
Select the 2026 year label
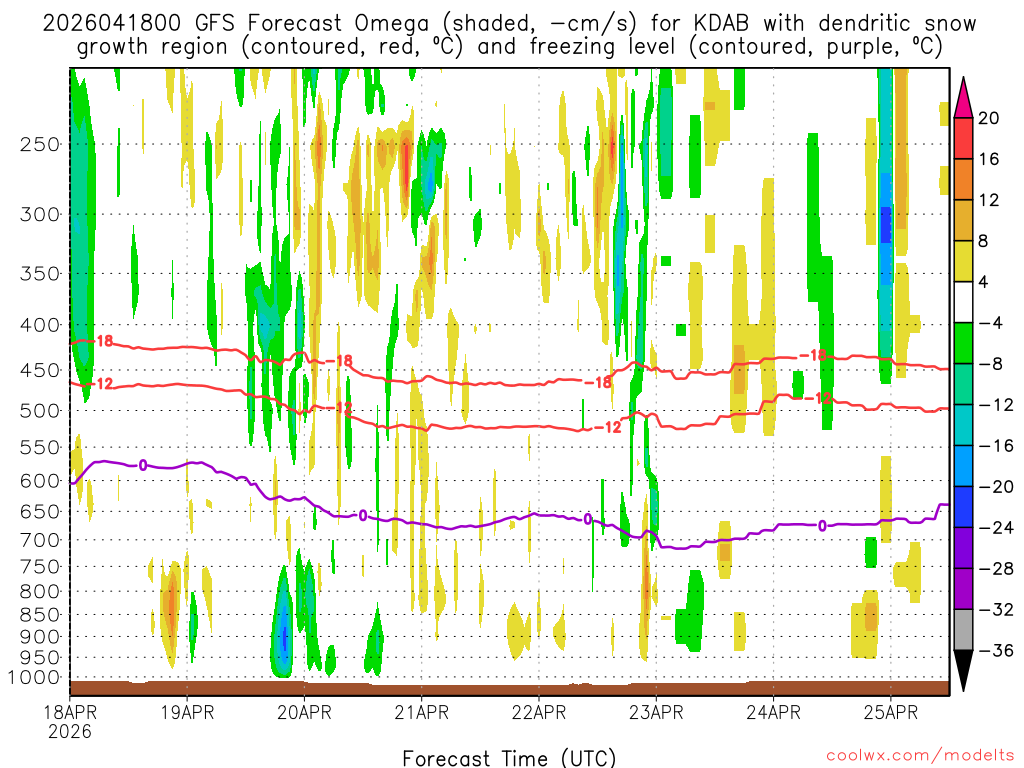click(69, 731)
